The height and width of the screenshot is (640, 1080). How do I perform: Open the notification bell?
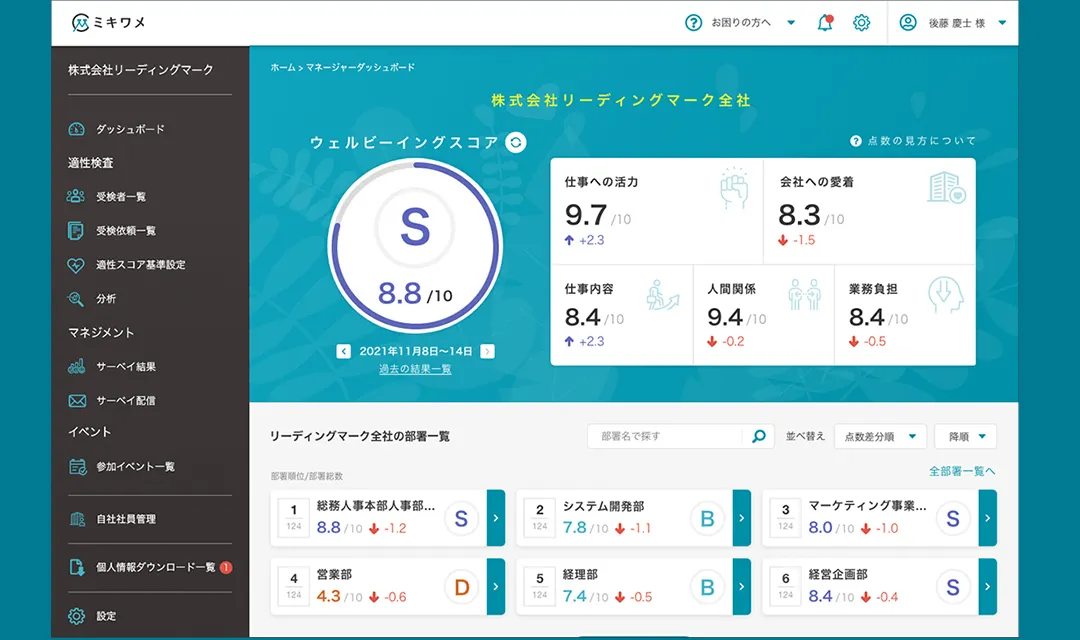point(824,22)
